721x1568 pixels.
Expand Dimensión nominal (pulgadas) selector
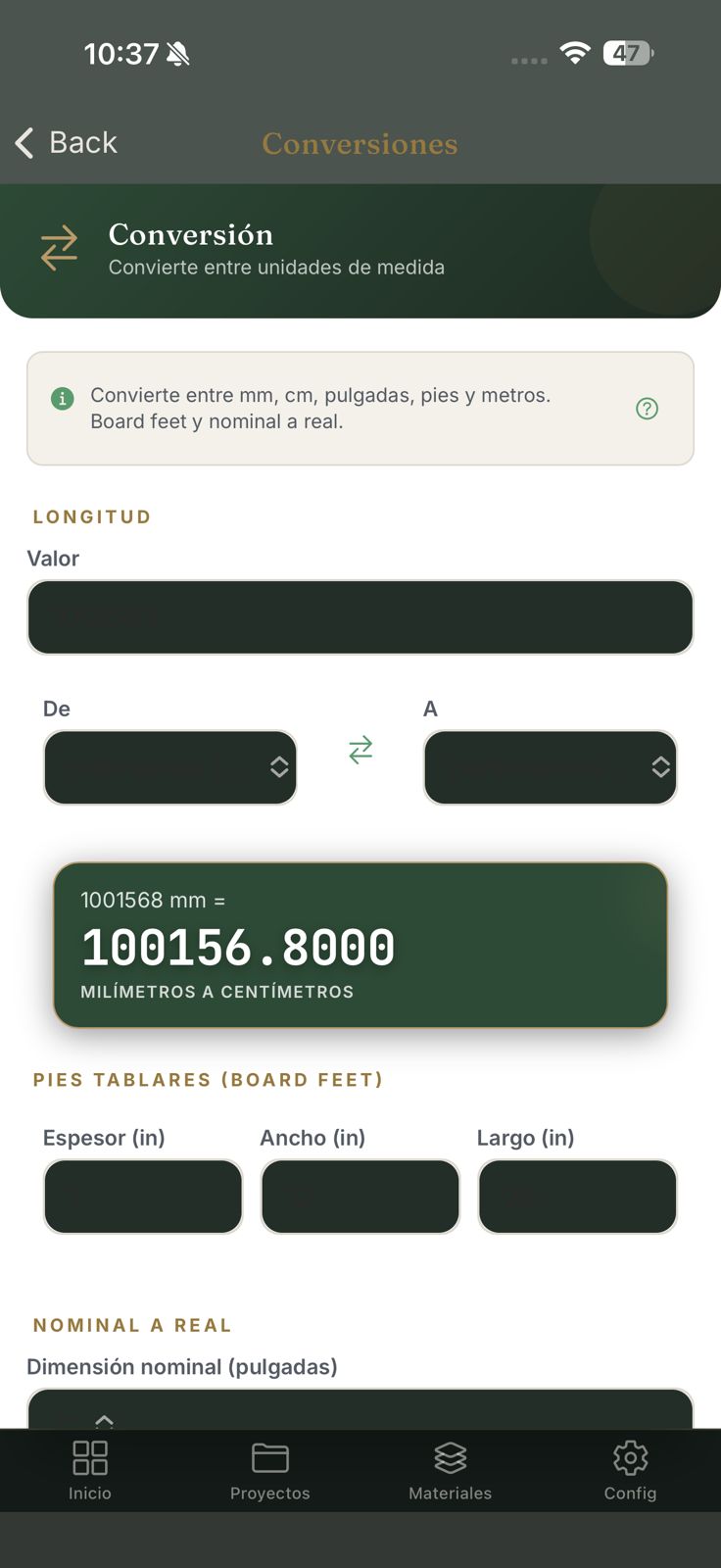pos(360,1409)
